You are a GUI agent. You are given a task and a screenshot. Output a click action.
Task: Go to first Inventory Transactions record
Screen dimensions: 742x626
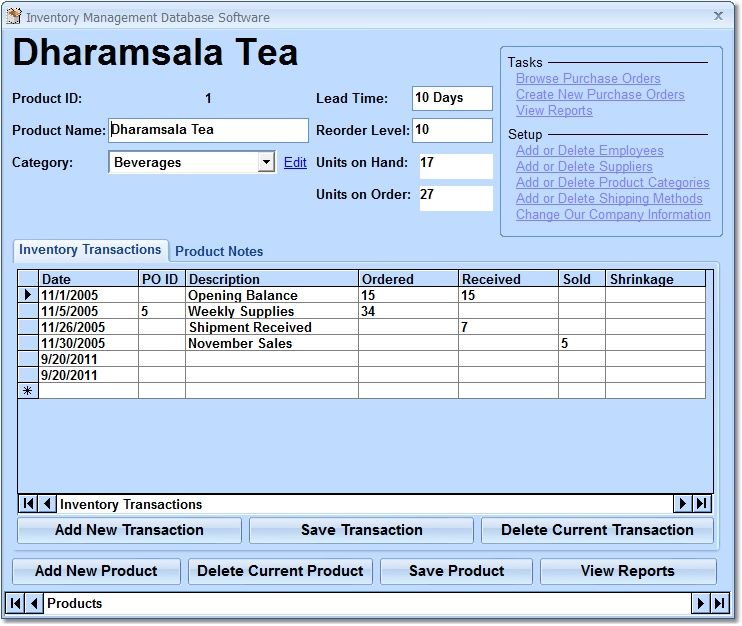29,504
